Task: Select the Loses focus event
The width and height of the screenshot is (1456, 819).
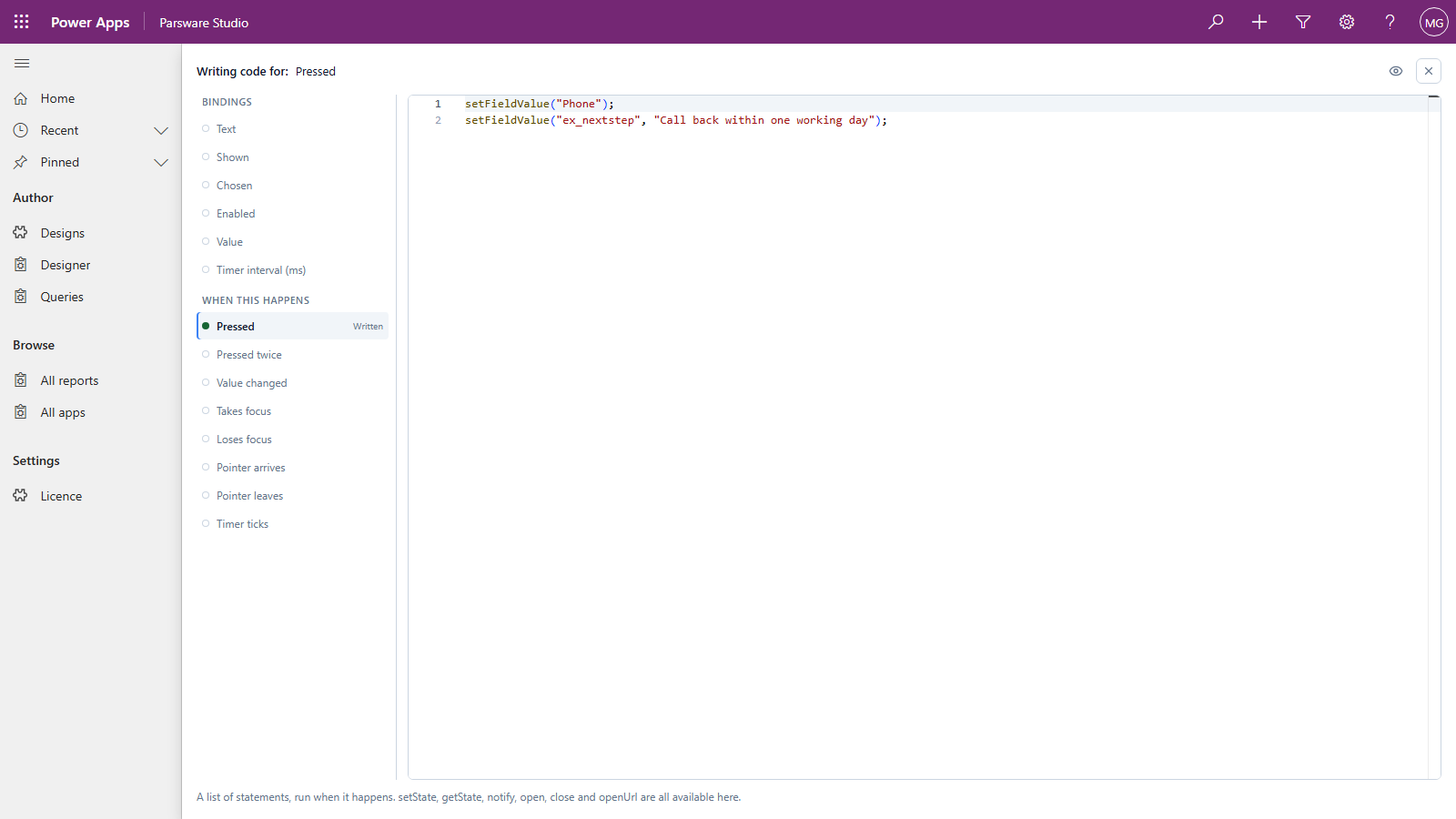Action: pyautogui.click(x=292, y=440)
